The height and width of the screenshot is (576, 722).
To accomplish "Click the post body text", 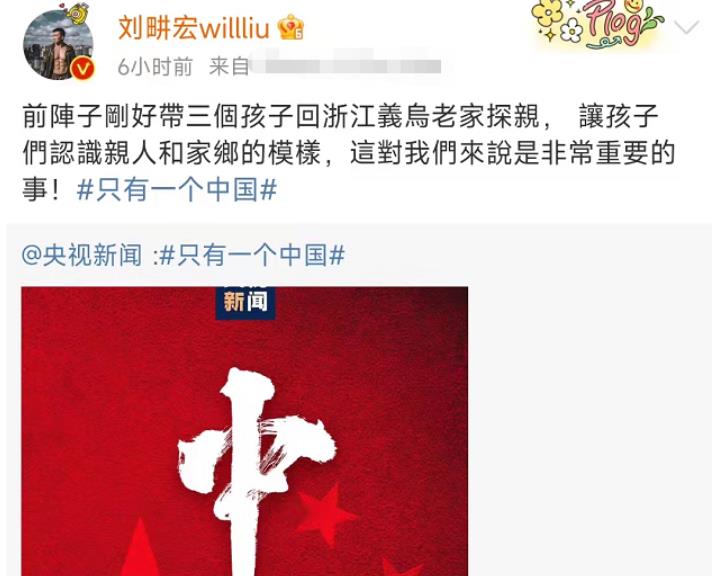I will click(x=349, y=153).
